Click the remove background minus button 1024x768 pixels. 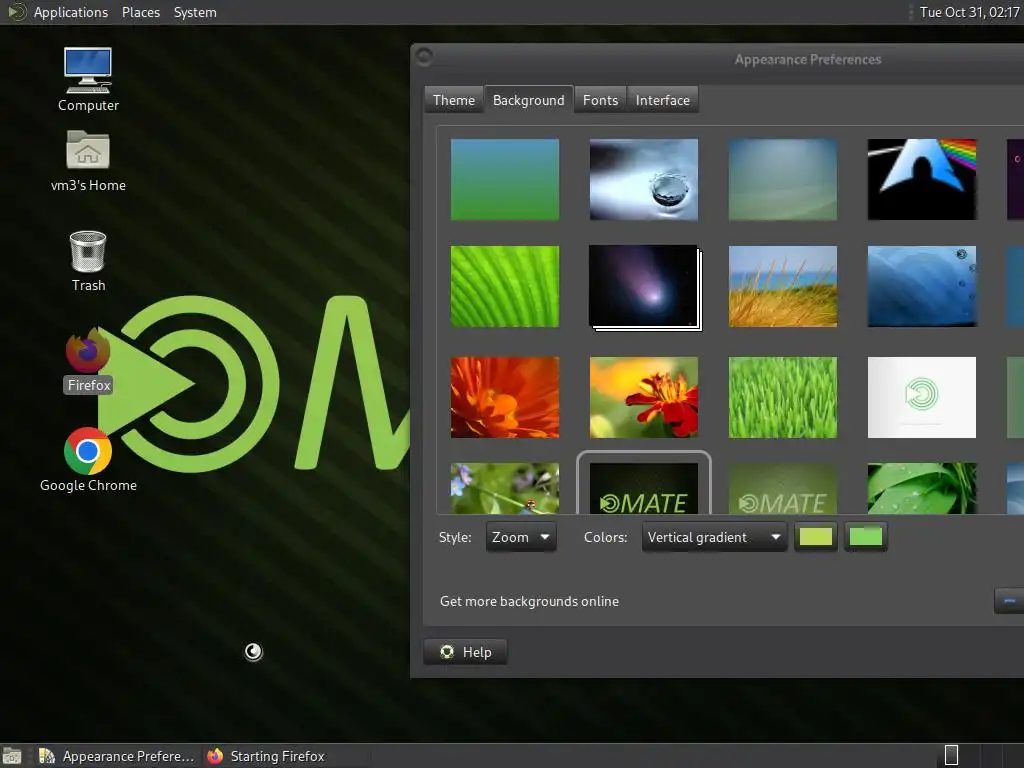[x=1009, y=601]
